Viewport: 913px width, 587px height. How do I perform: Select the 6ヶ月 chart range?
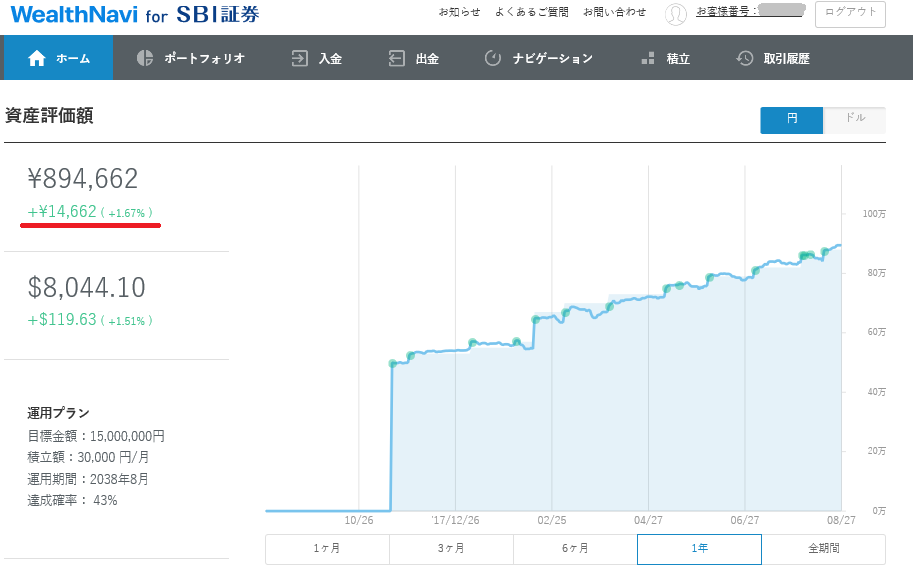click(575, 549)
